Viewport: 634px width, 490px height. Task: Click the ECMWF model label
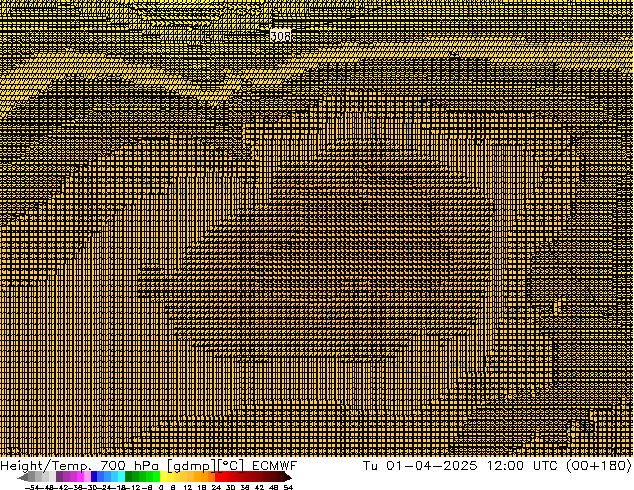click(275, 465)
